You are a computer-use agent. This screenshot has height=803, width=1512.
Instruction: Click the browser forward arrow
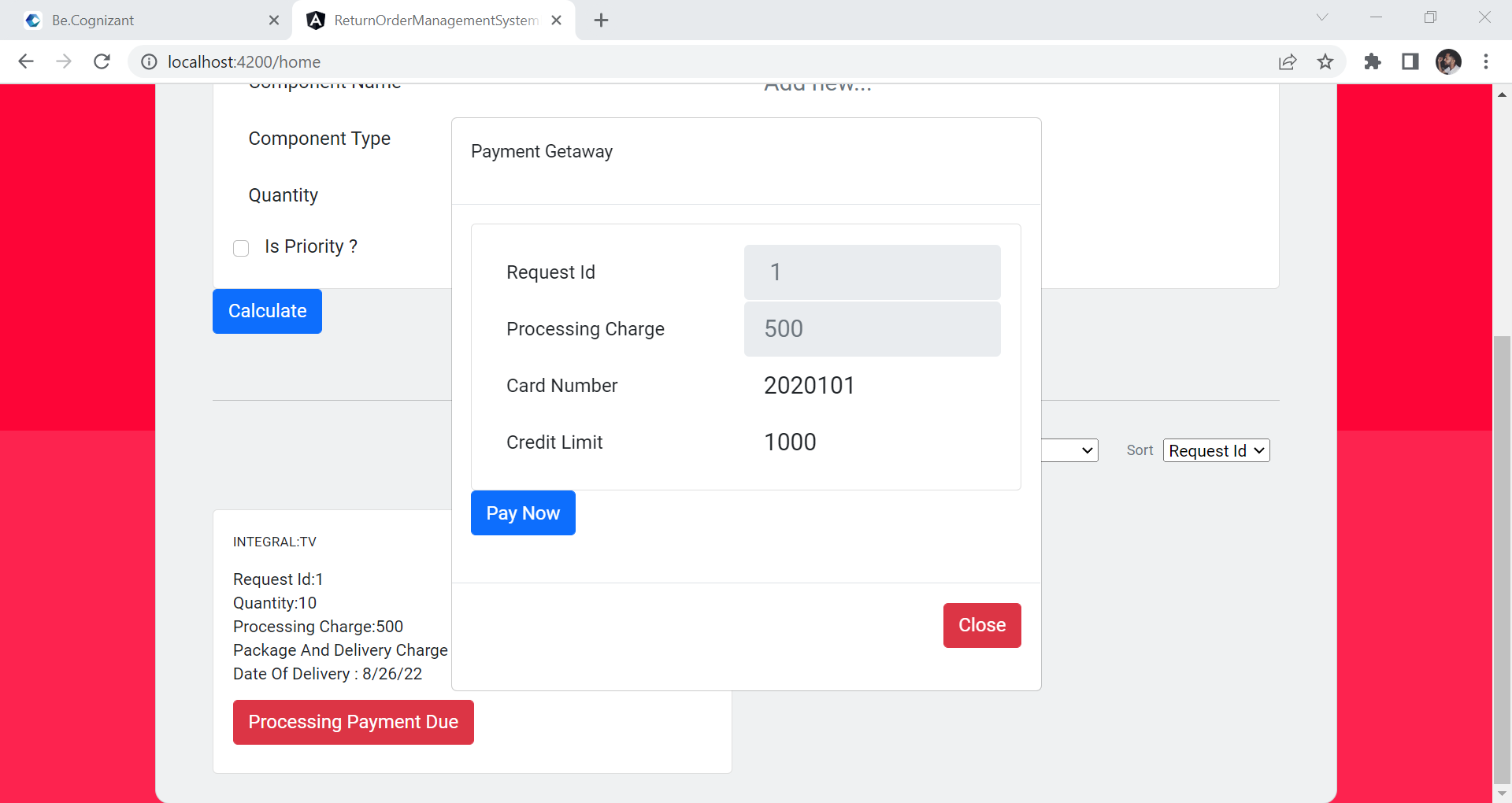coord(64,61)
